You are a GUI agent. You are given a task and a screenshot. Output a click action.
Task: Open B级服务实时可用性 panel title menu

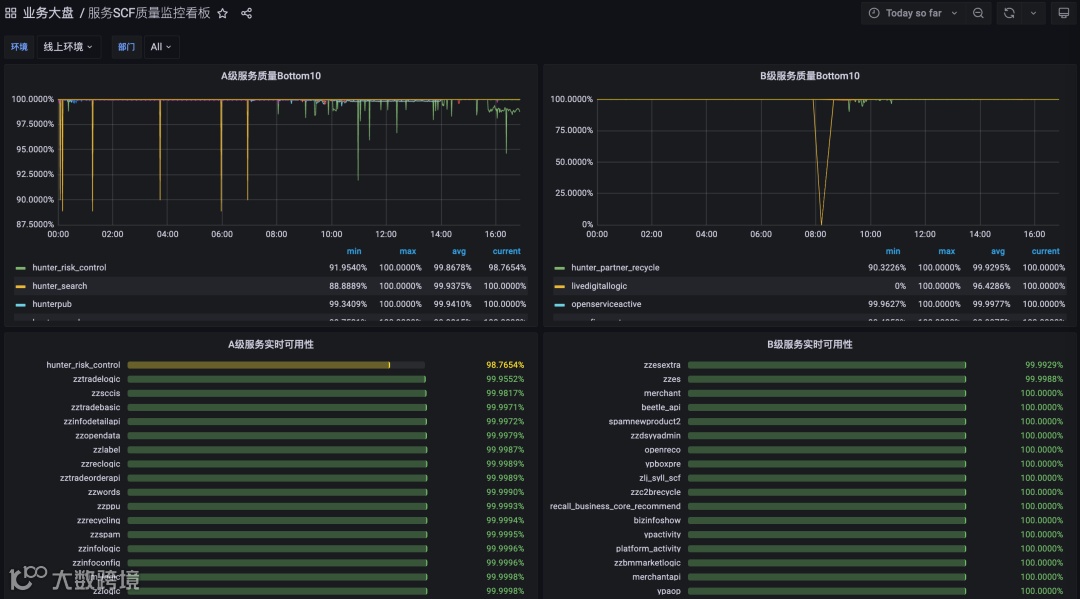click(x=809, y=344)
